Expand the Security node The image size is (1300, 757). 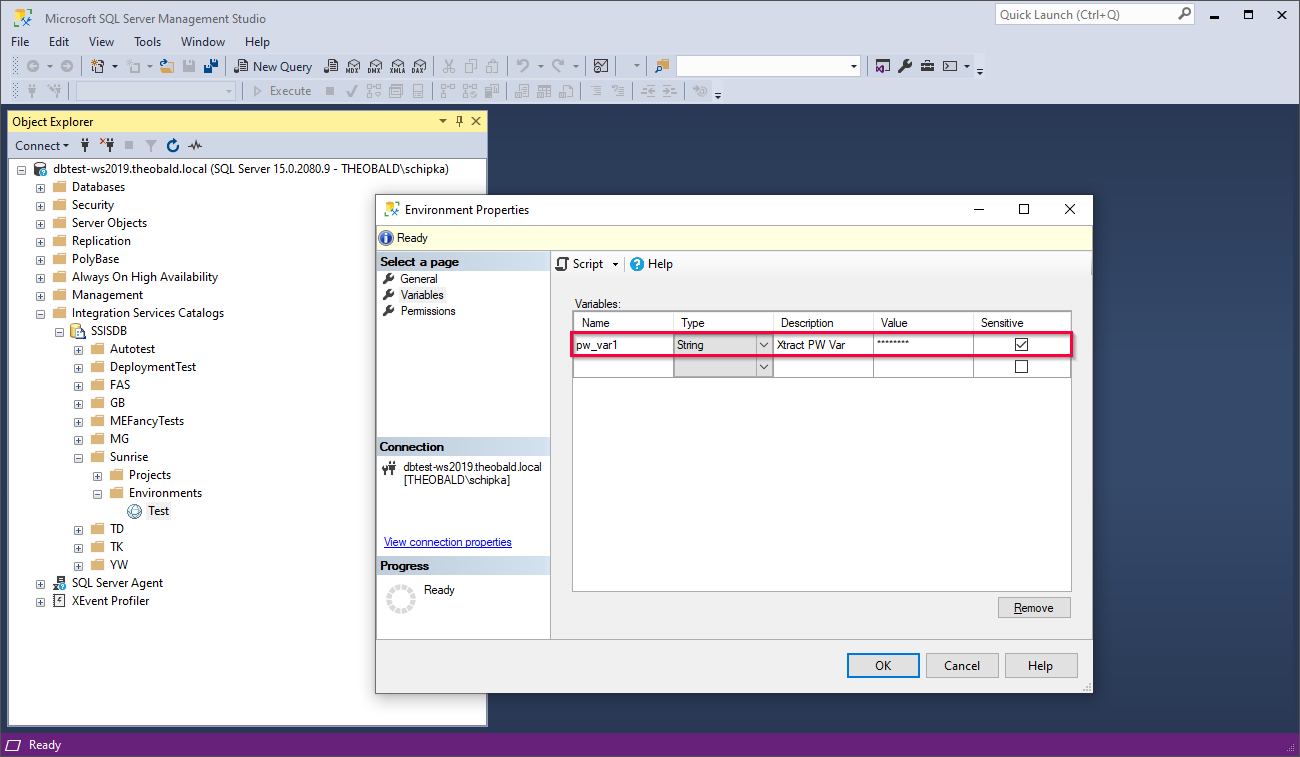40,205
